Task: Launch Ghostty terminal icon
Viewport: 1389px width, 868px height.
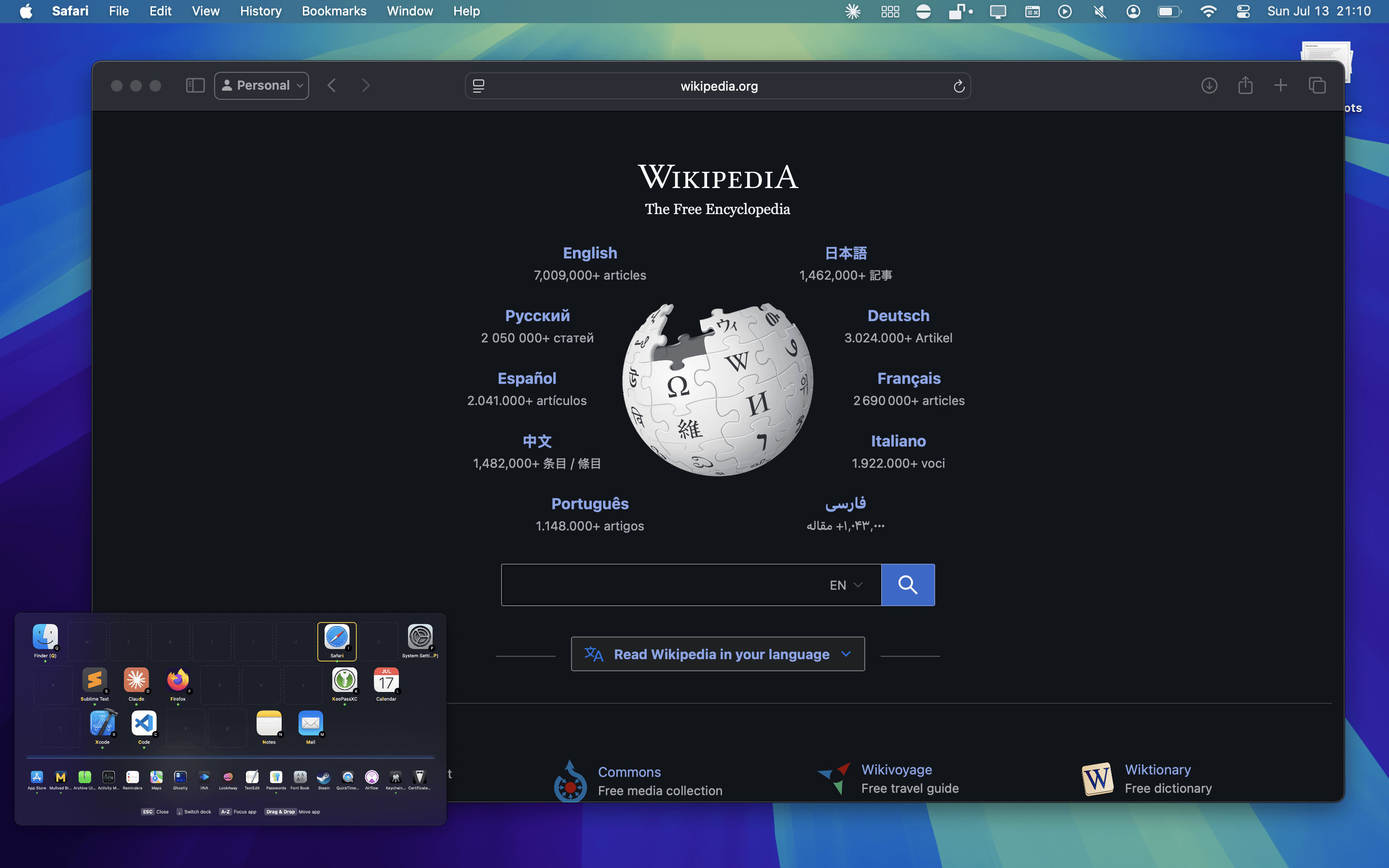Action: [180, 777]
